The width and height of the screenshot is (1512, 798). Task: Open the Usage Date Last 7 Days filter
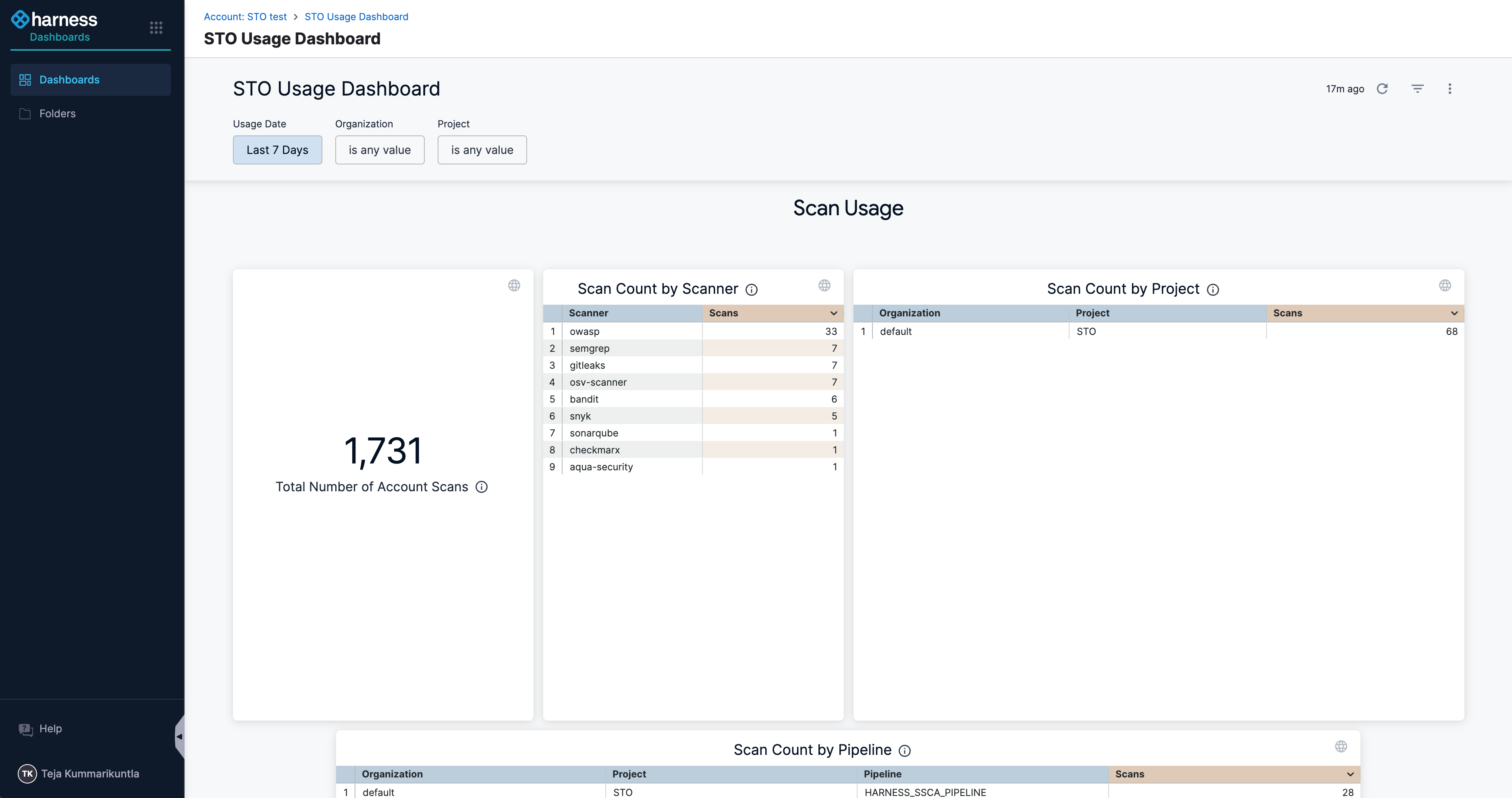coord(277,150)
